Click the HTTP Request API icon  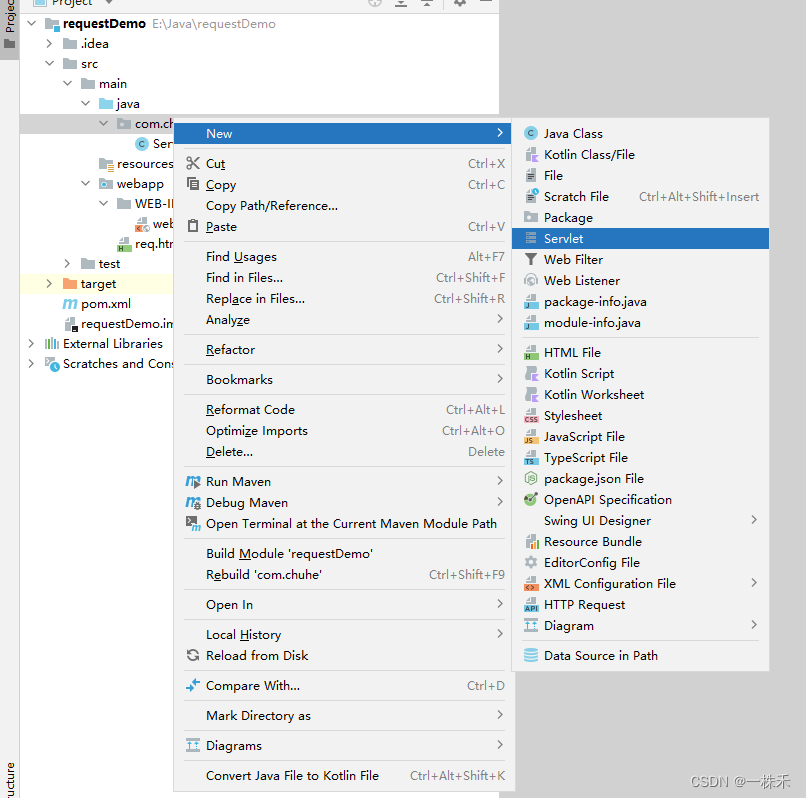pyautogui.click(x=530, y=605)
